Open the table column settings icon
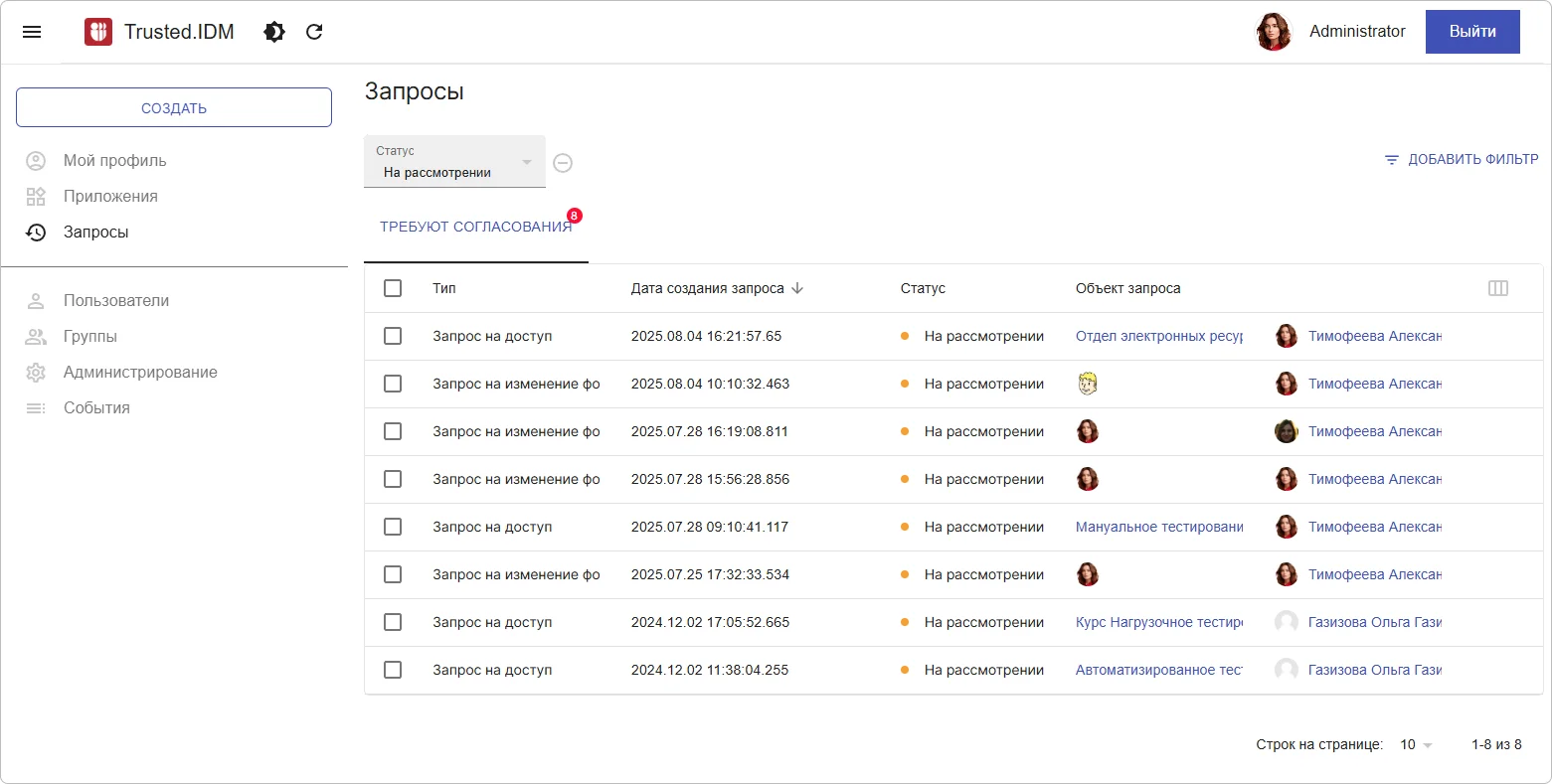1552x784 pixels. tap(1497, 288)
